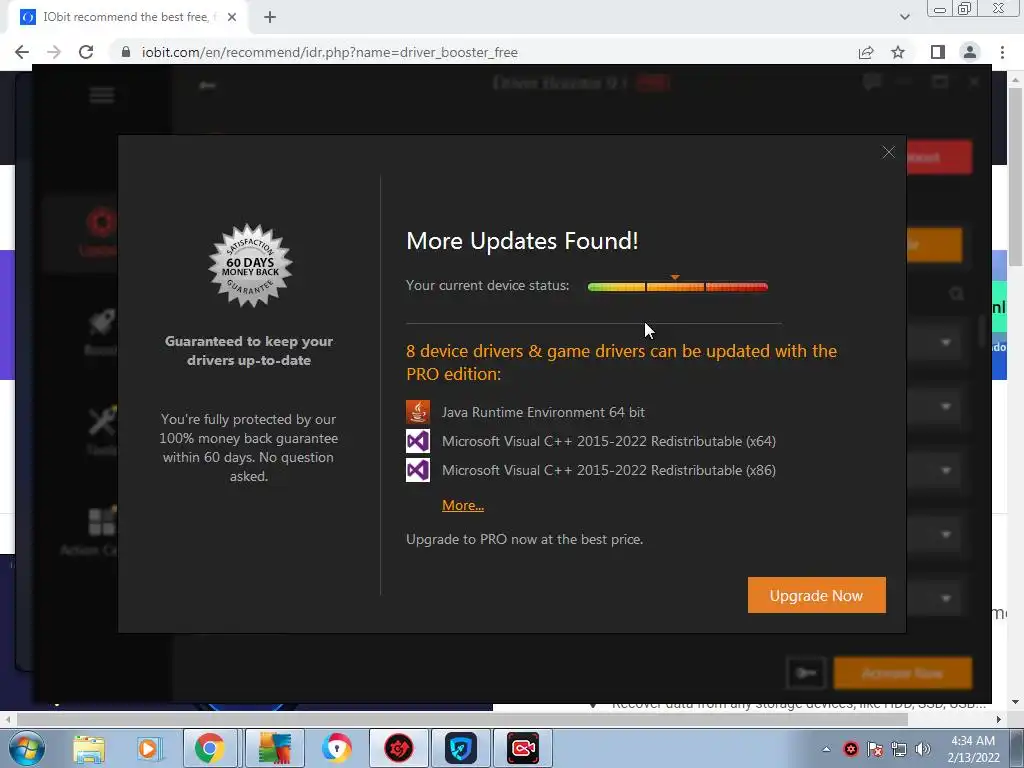The width and height of the screenshot is (1024, 768).
Task: Click the key icon beside Activate Now
Action: coord(806,673)
